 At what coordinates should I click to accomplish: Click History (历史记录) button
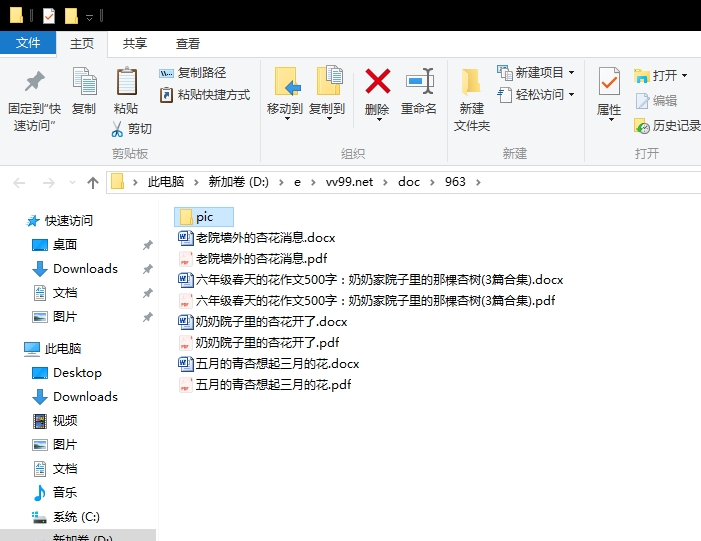(667, 126)
